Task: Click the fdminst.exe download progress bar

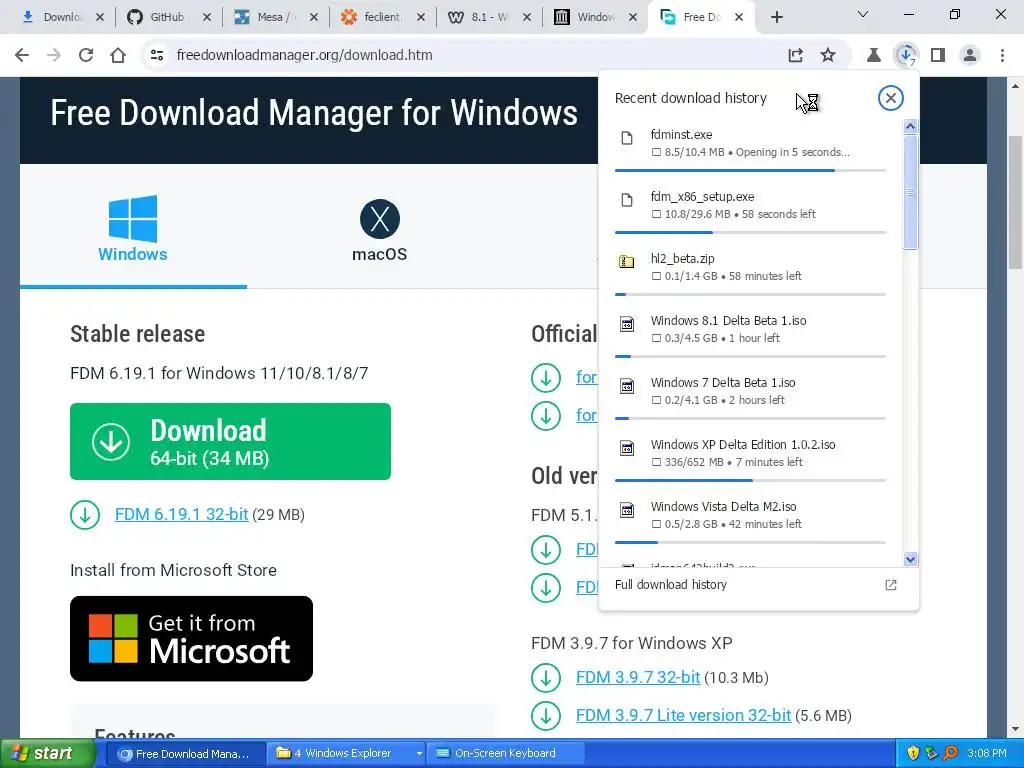Action: (750, 170)
